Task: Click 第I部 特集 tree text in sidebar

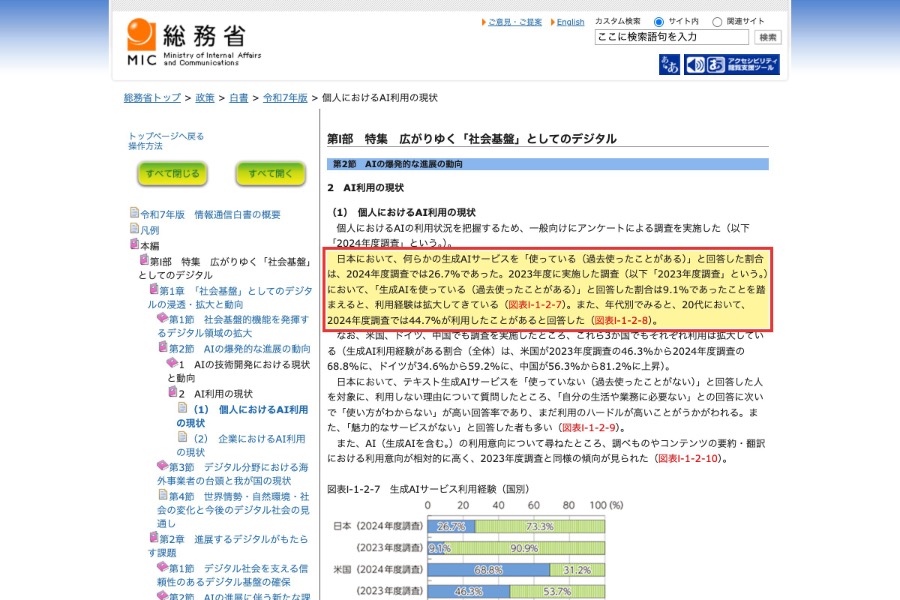Action: pos(224,268)
